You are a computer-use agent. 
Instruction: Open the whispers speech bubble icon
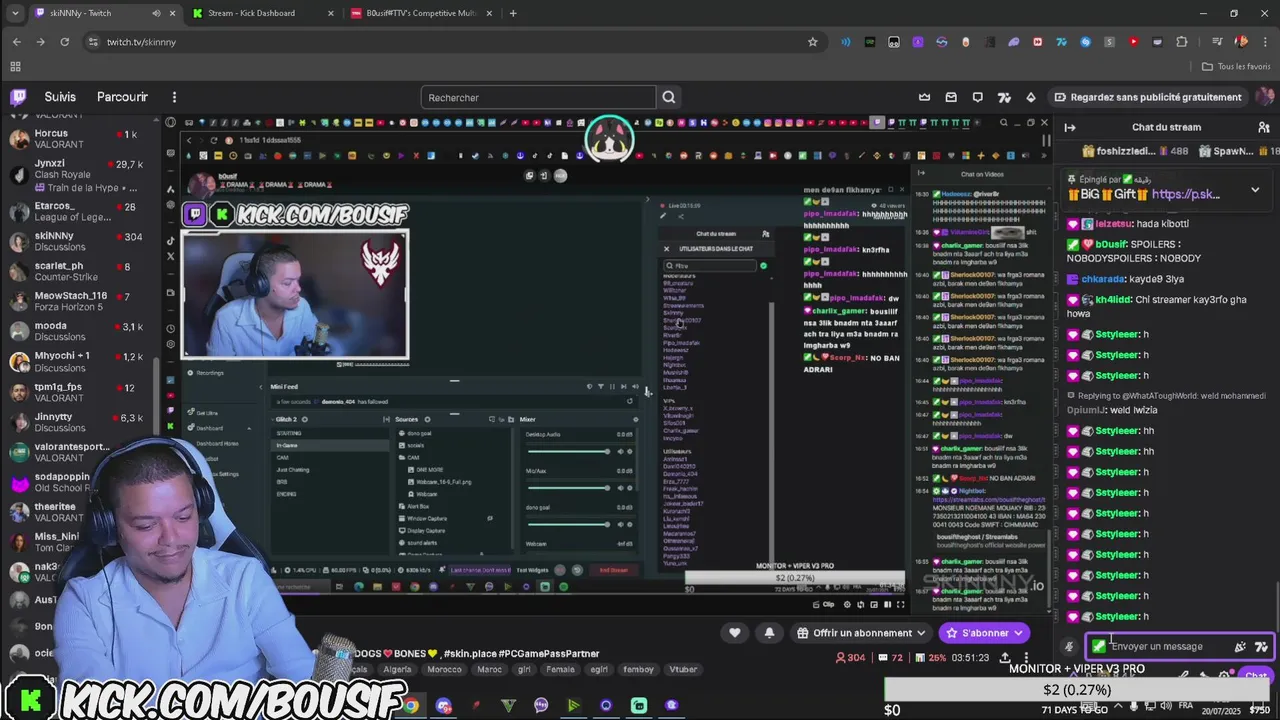click(978, 97)
